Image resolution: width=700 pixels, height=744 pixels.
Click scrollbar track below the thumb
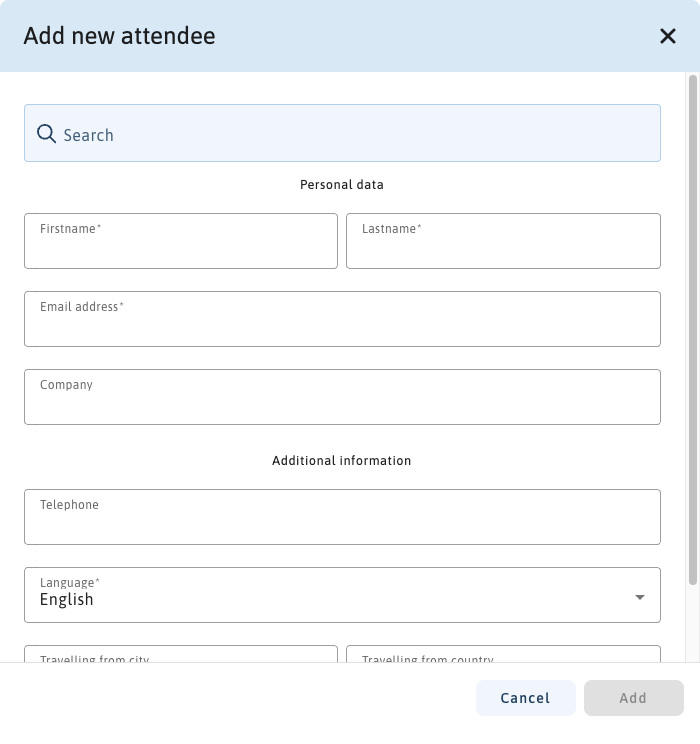click(693, 625)
